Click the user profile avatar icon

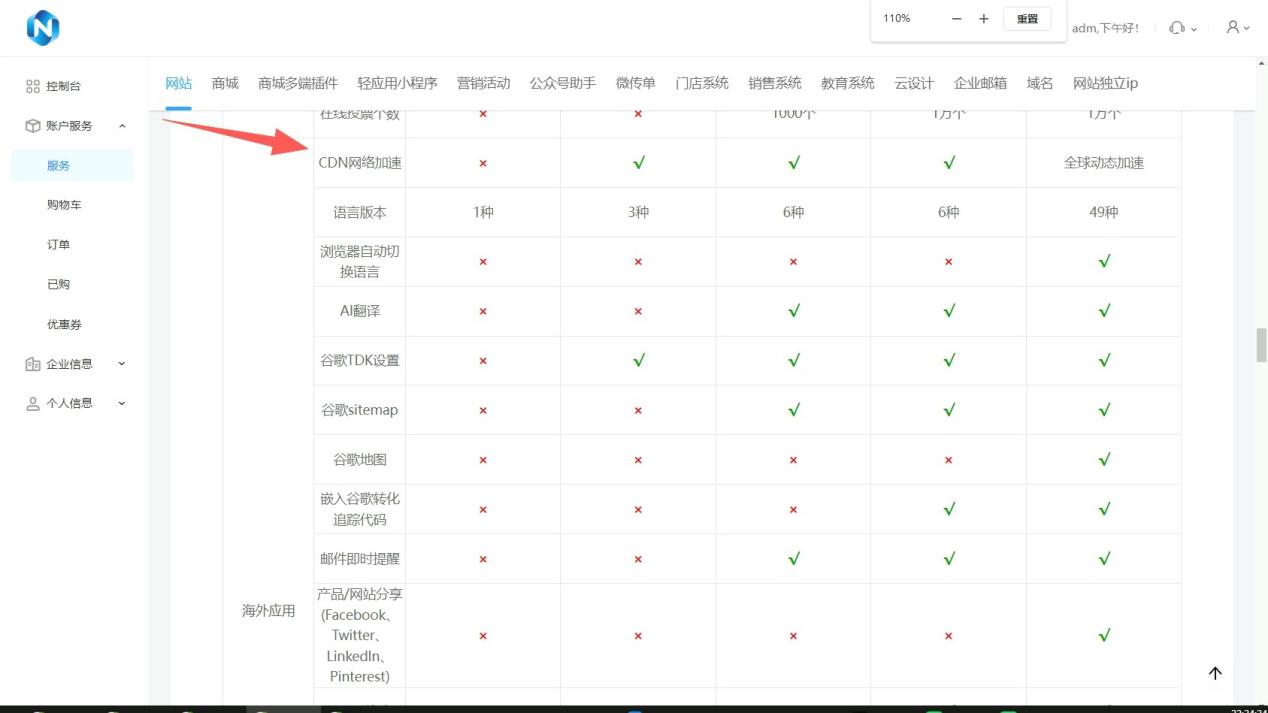tap(1234, 28)
